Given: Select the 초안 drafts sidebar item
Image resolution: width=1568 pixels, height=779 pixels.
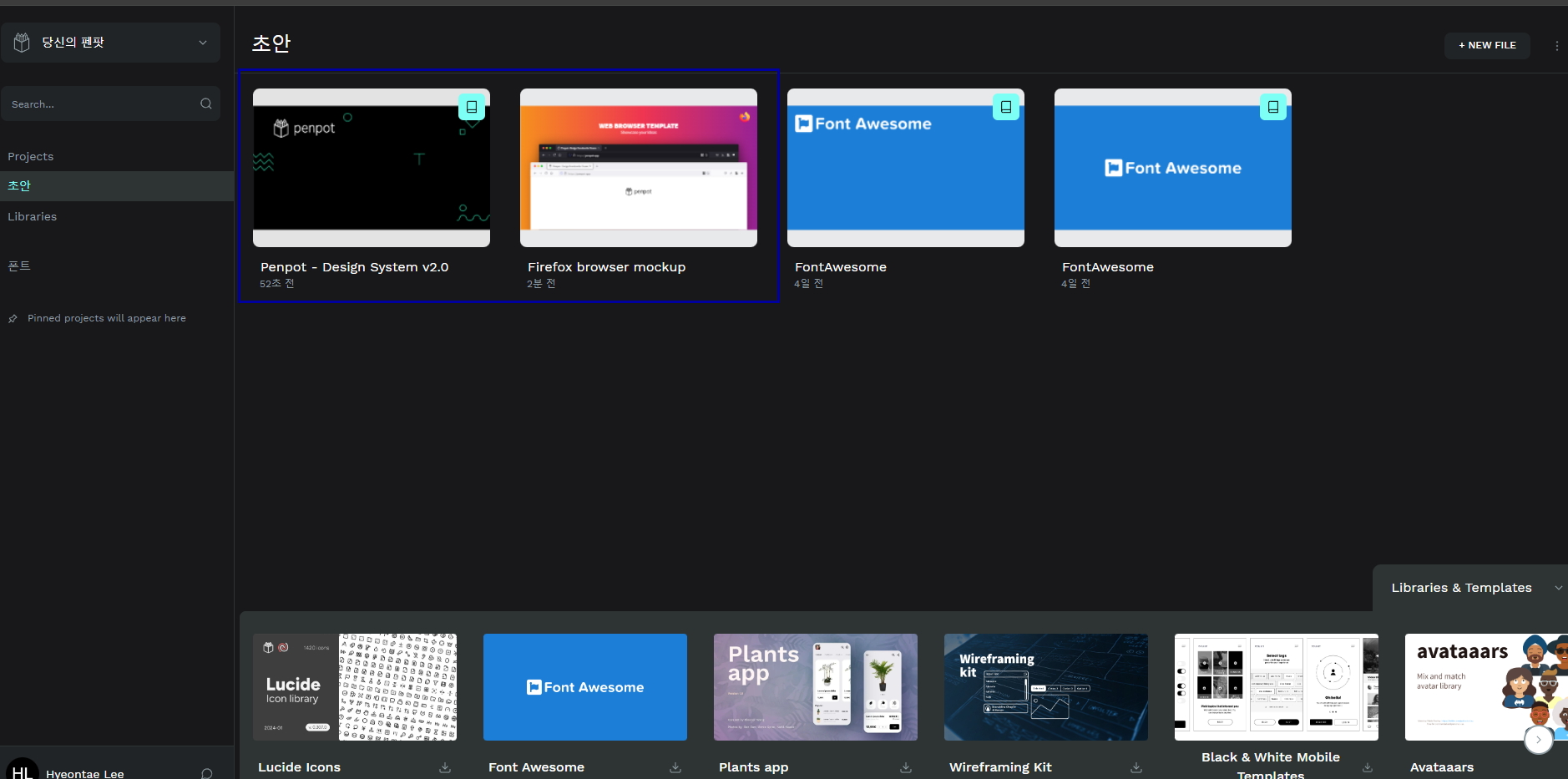Looking at the screenshot, I should point(117,186).
